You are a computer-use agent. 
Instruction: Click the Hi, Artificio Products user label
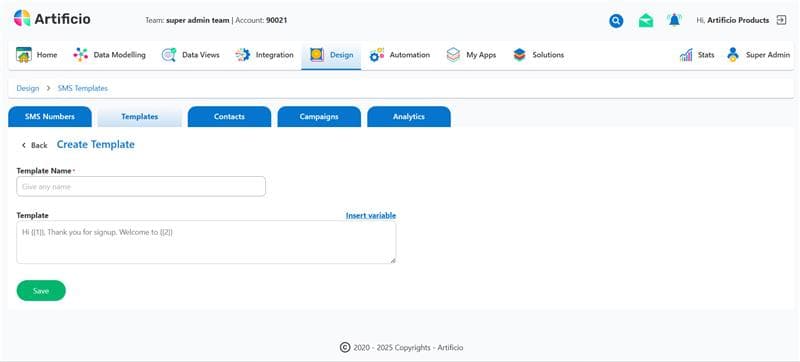[x=732, y=20]
